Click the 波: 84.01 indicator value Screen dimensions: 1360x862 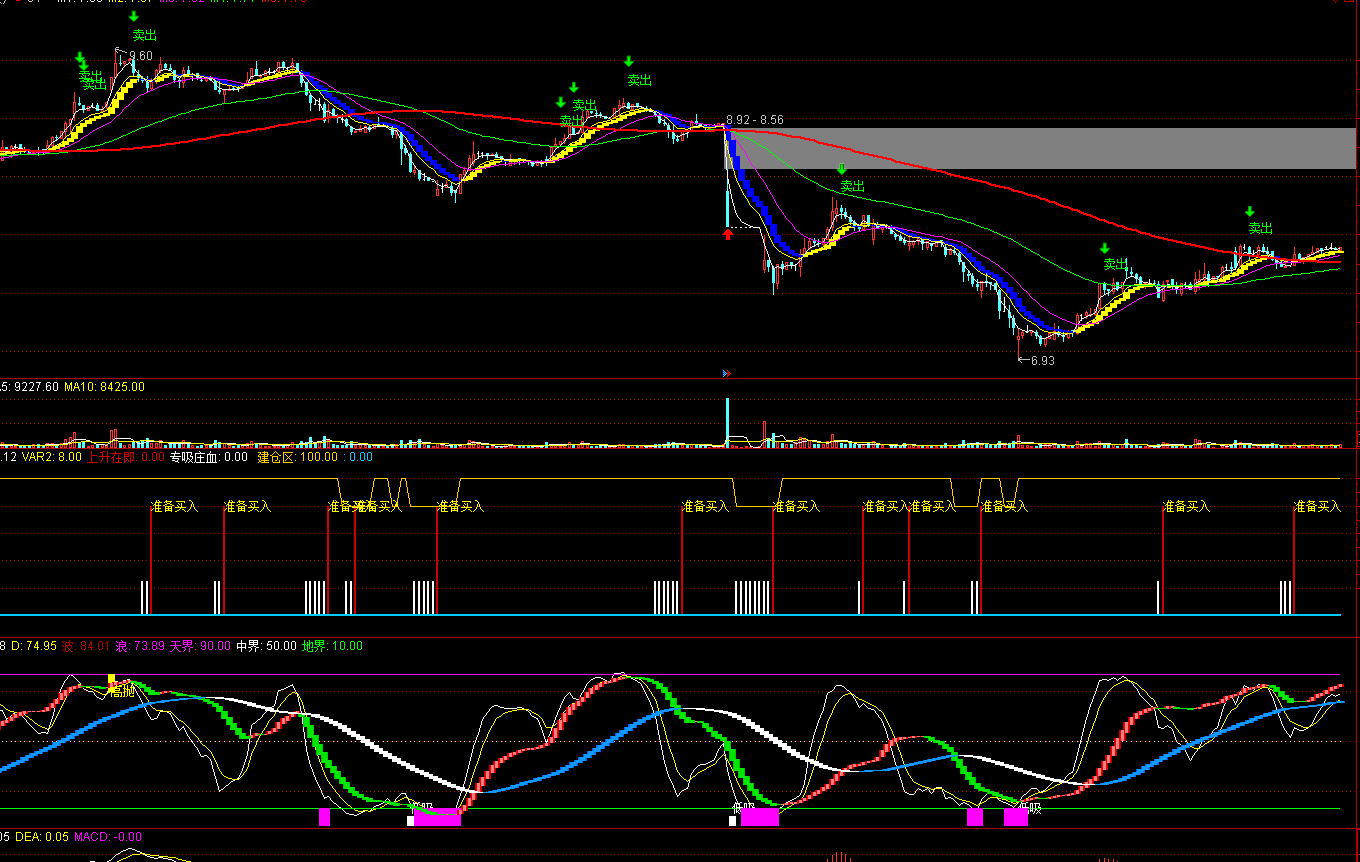(x=87, y=646)
